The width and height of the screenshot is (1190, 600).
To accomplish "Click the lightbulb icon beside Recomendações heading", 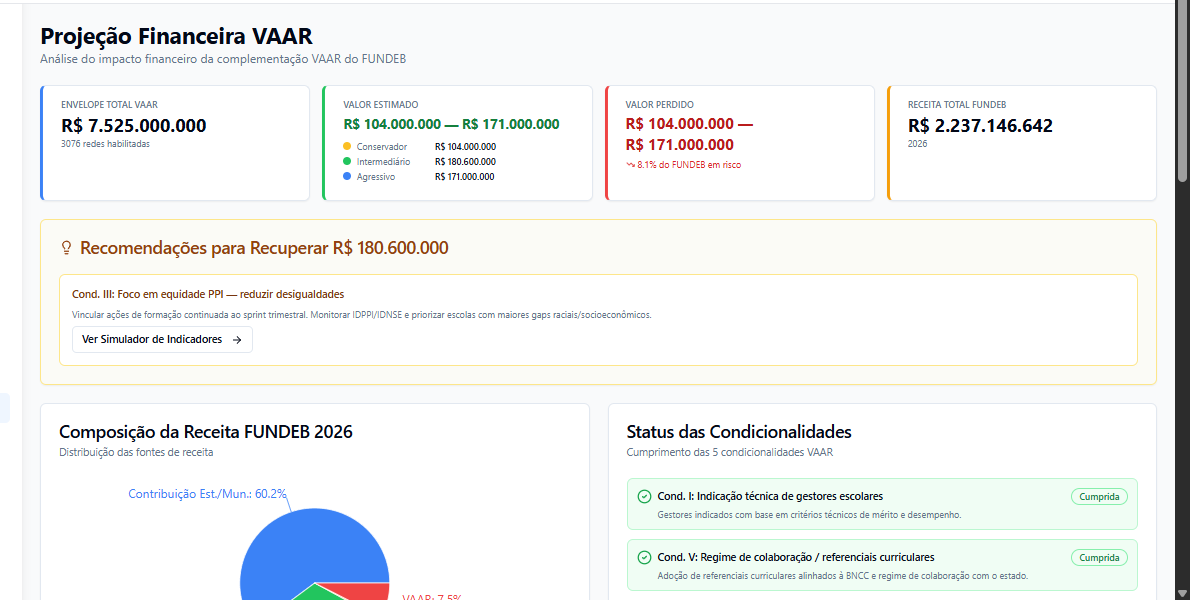I will pyautogui.click(x=66, y=247).
